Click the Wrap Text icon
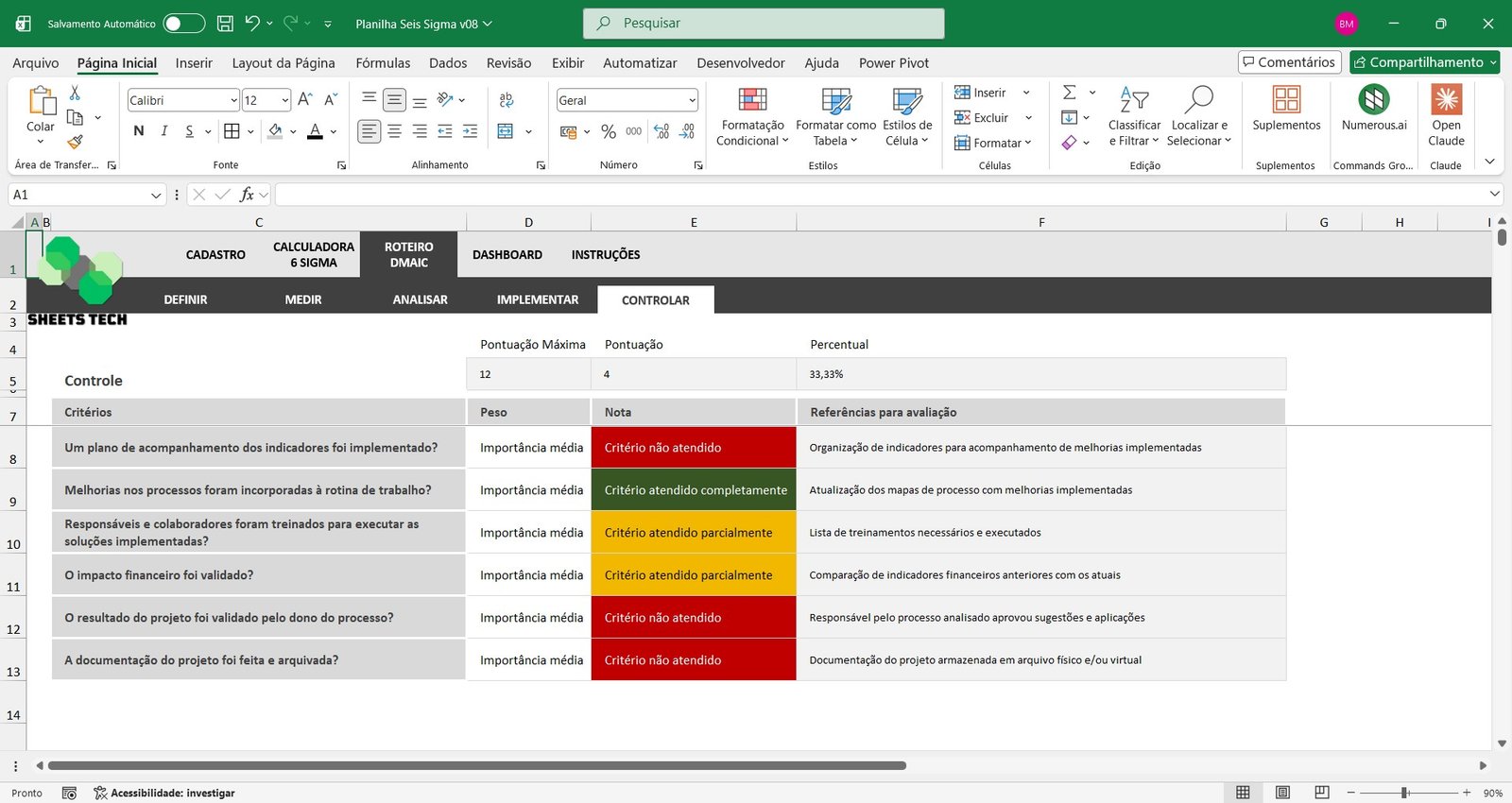 pyautogui.click(x=507, y=99)
